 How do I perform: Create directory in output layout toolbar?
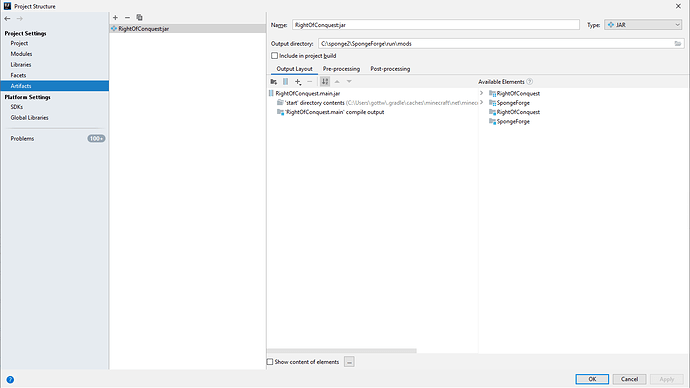click(x=274, y=81)
